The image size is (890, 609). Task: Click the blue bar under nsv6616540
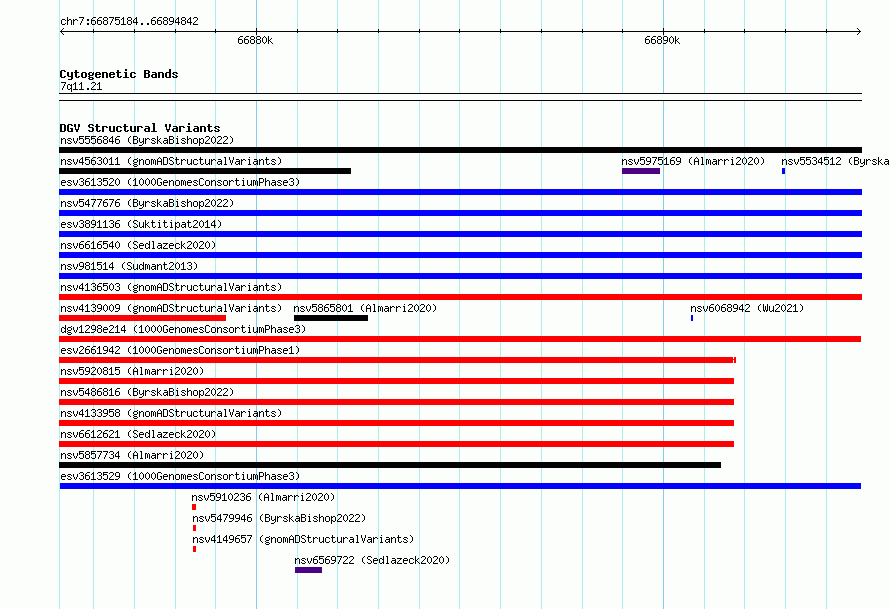pyautogui.click(x=460, y=255)
